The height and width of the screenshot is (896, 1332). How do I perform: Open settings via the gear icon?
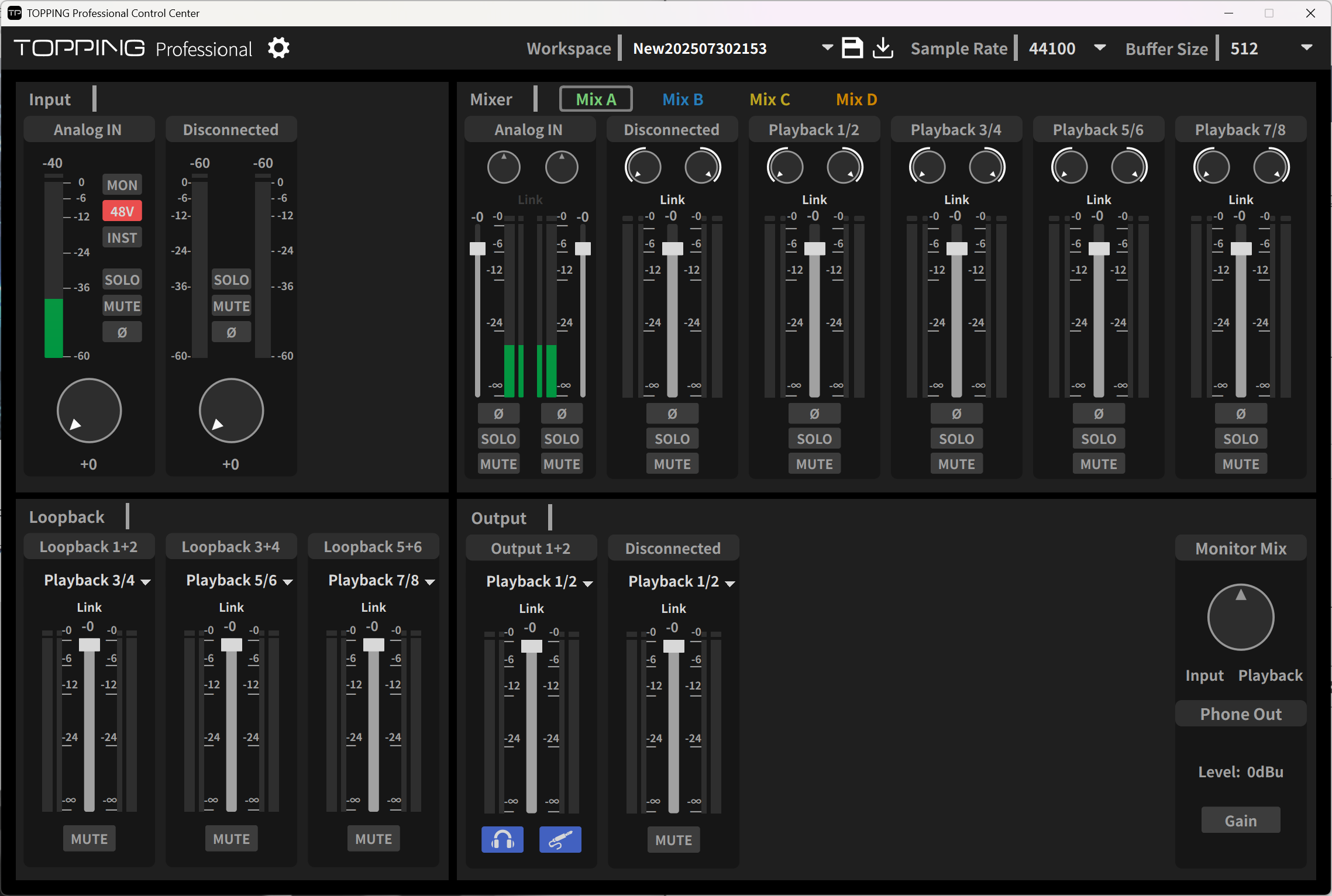click(x=278, y=48)
